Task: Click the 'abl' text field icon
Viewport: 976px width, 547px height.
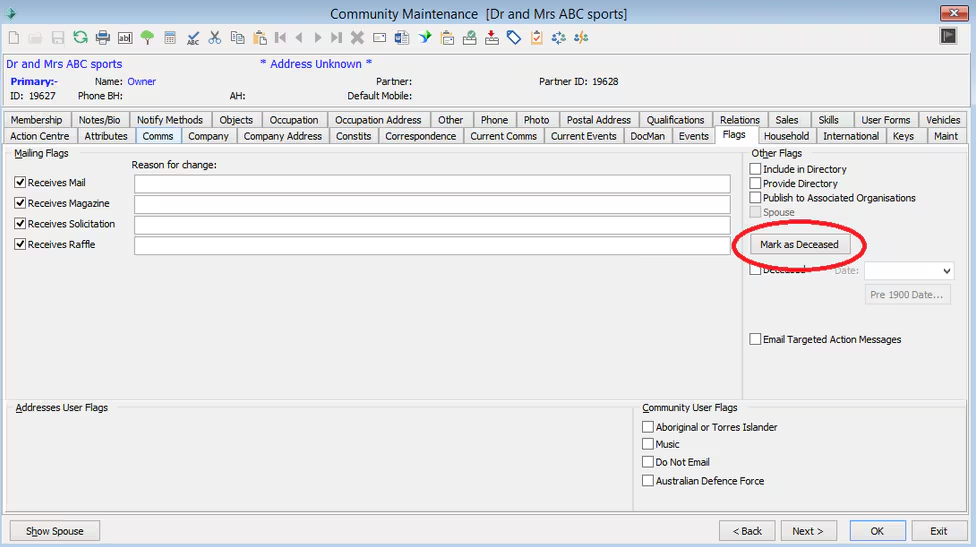Action: click(125, 38)
